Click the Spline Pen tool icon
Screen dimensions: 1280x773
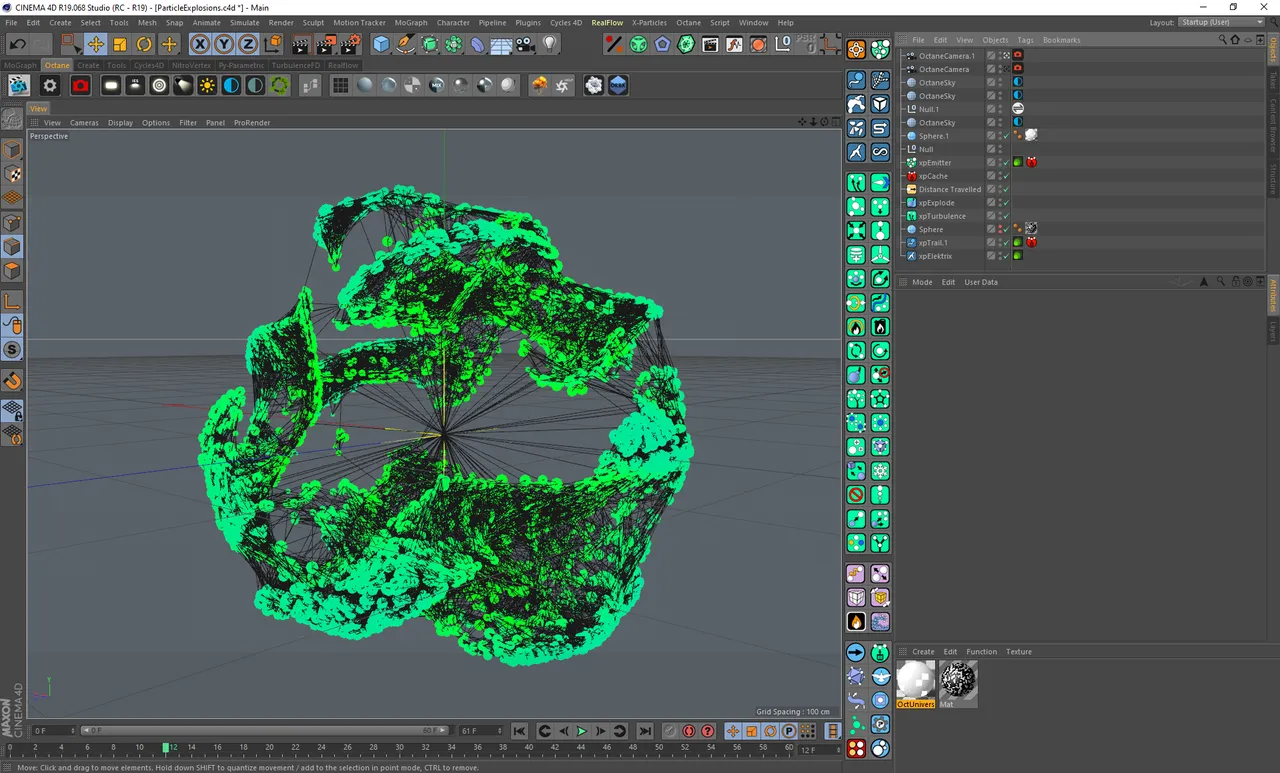click(405, 44)
